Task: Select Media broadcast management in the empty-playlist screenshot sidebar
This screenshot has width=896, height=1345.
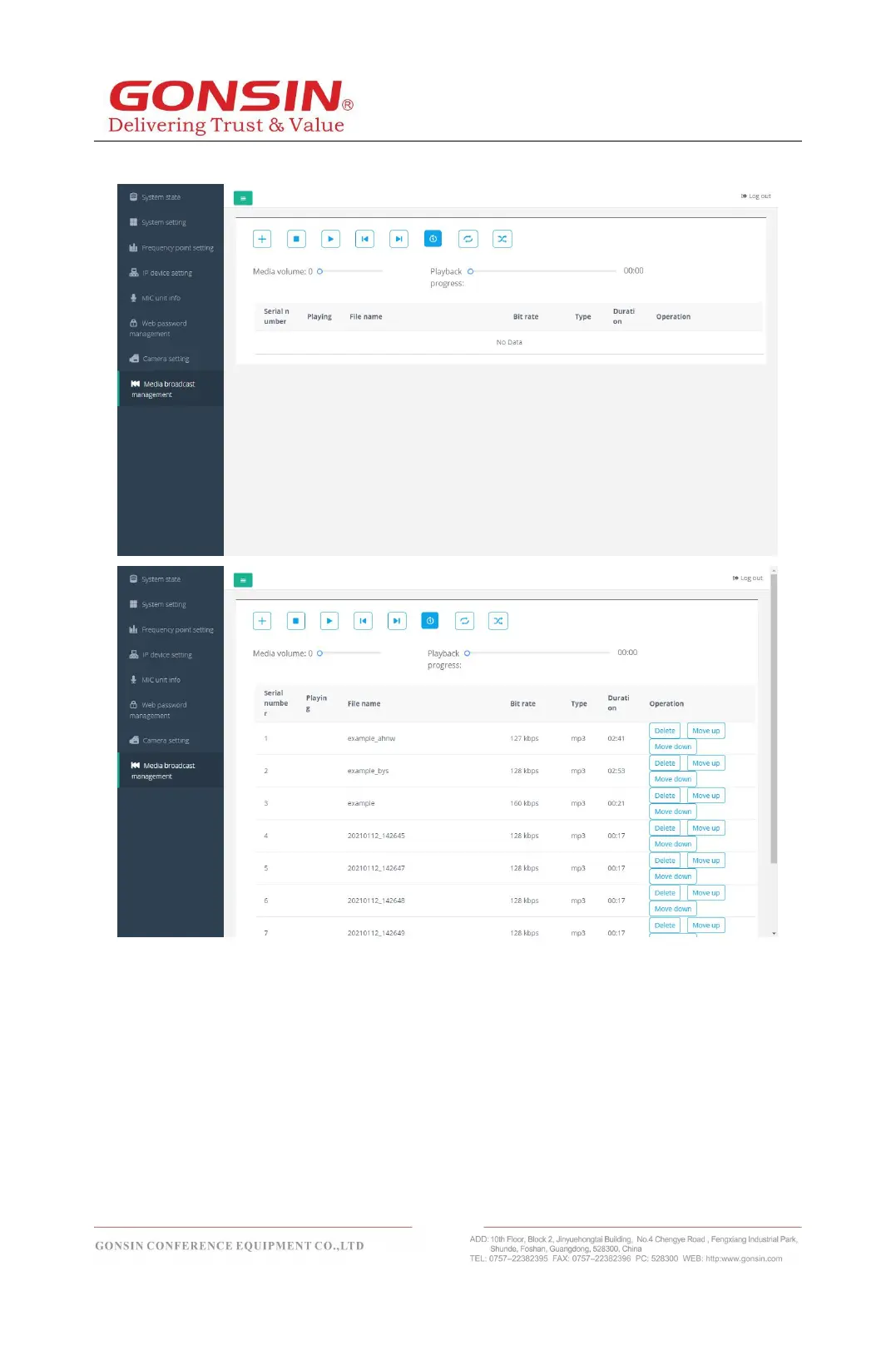Action: coord(171,390)
